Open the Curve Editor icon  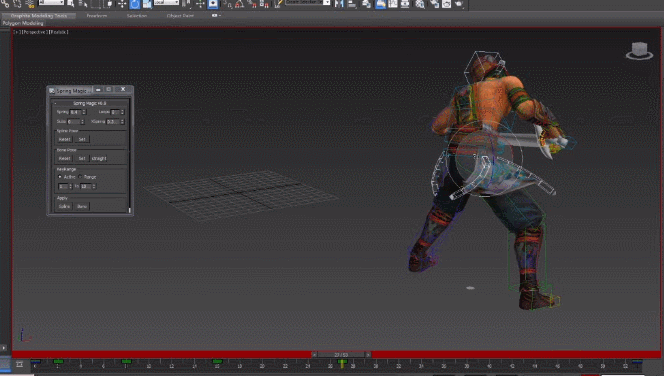pos(393,4)
